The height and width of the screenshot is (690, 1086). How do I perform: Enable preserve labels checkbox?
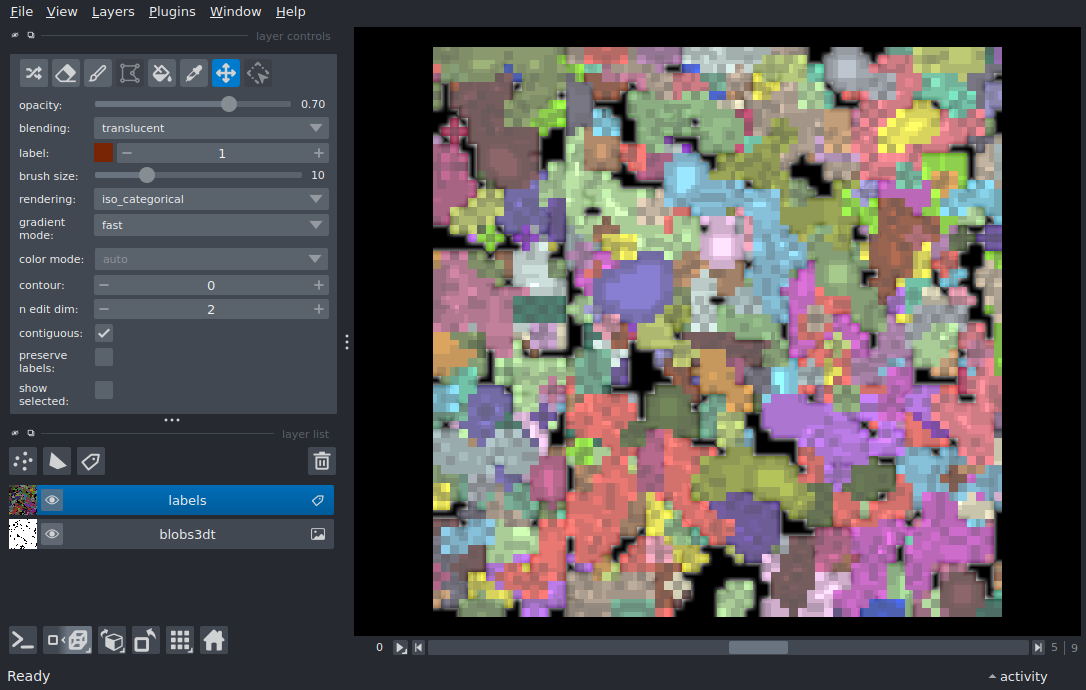pyautogui.click(x=104, y=357)
